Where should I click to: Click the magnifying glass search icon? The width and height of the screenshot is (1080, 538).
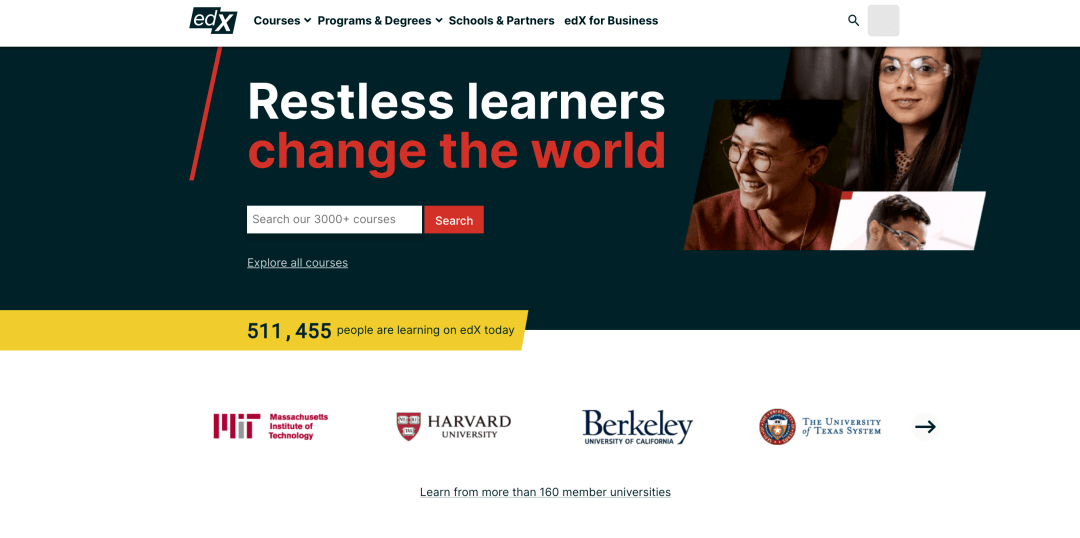[853, 20]
